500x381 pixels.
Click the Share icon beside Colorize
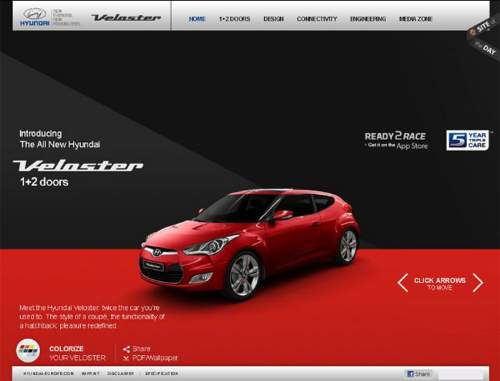coord(126,349)
